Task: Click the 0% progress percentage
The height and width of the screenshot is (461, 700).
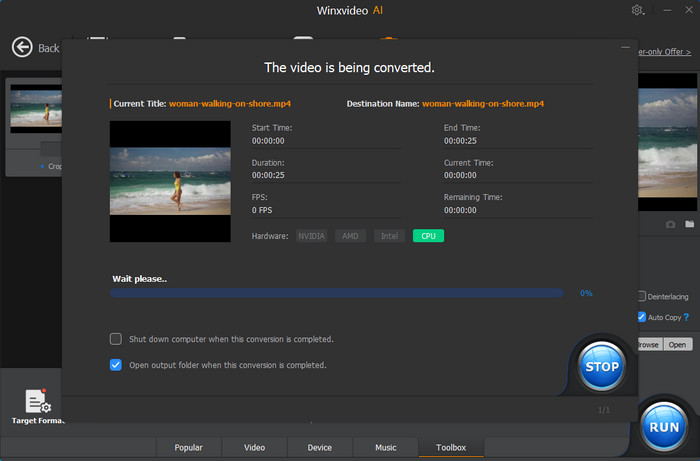Action: pyautogui.click(x=586, y=293)
